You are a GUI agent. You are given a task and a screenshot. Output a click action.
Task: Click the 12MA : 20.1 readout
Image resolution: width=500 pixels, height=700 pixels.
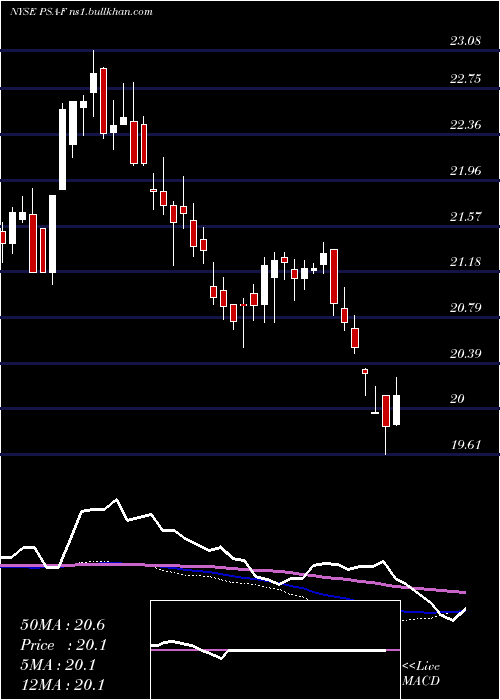62,684
